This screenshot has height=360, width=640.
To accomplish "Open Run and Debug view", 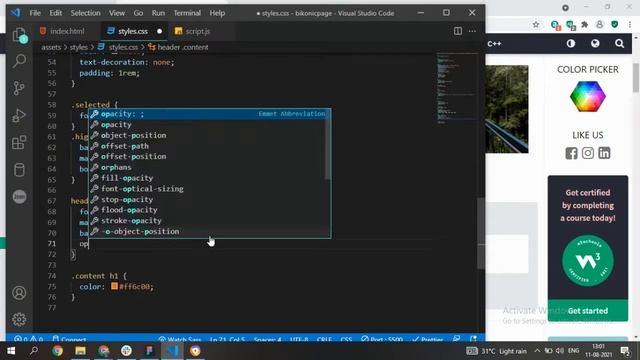I will (x=19, y=116).
